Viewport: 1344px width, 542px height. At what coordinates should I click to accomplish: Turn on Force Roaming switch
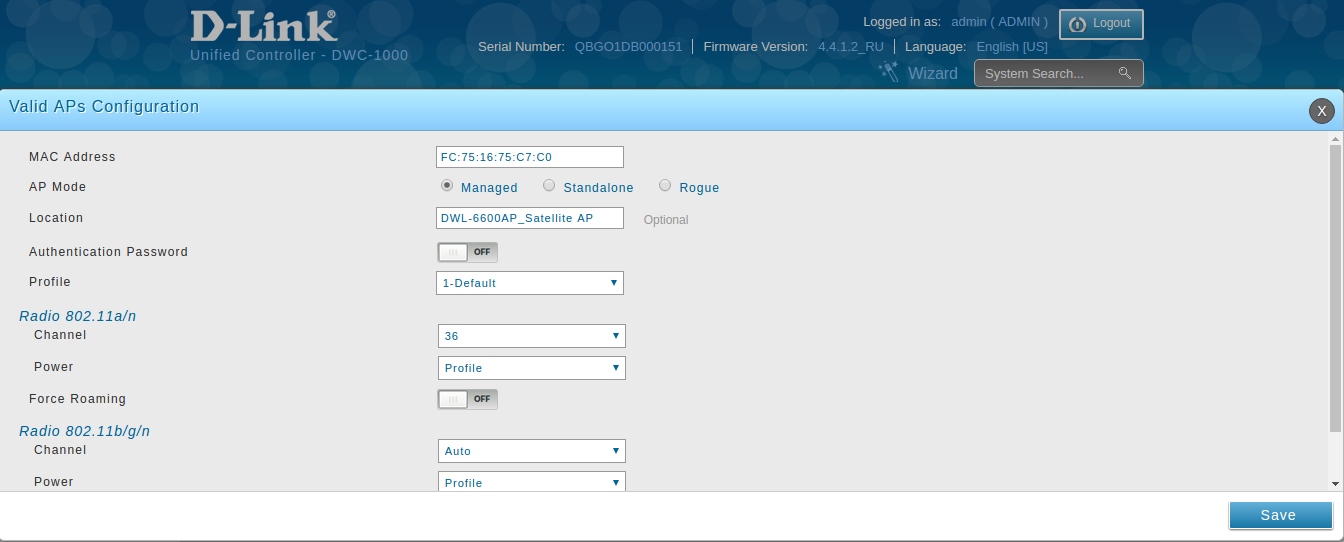pyautogui.click(x=467, y=399)
